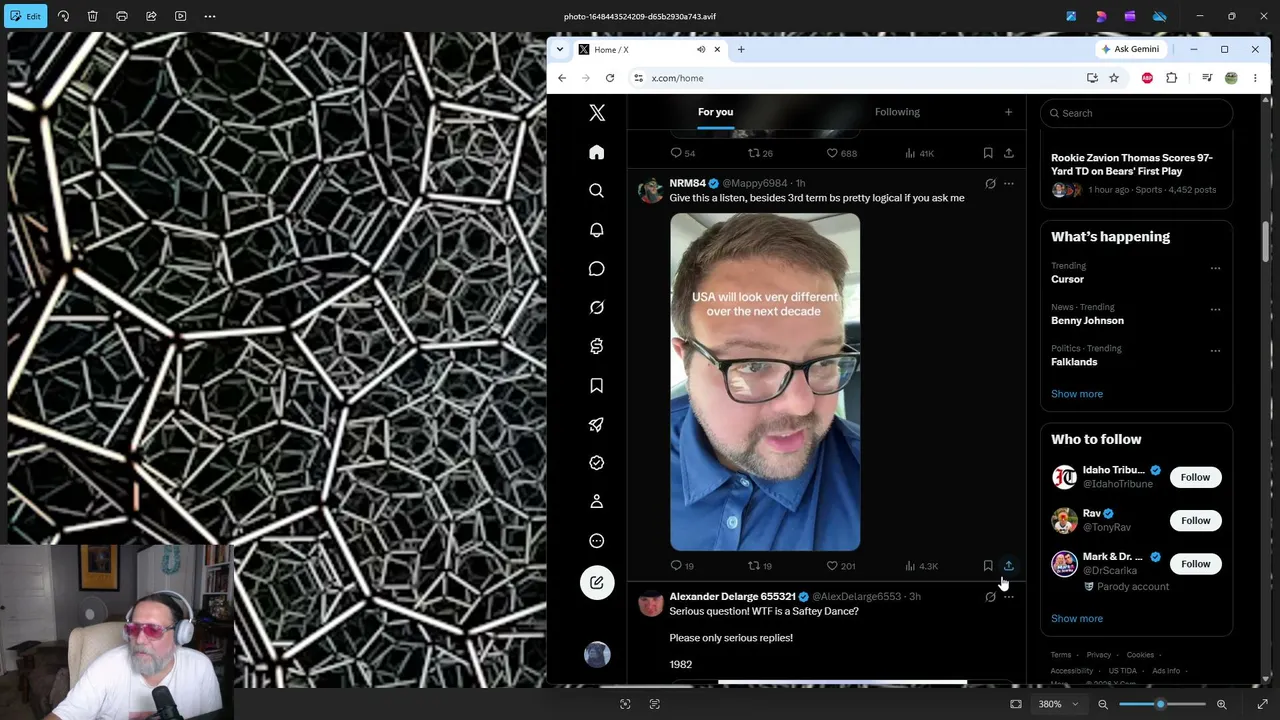Zoom out the photo with minus magnifier
This screenshot has width=1280, height=720.
pyautogui.click(x=1103, y=704)
